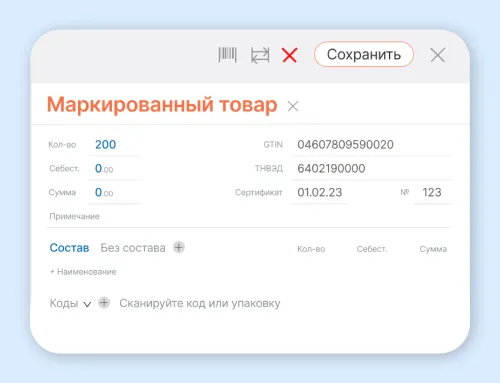The height and width of the screenshot is (383, 500).
Task: Click the ТНВЭД label
Action: click(269, 169)
